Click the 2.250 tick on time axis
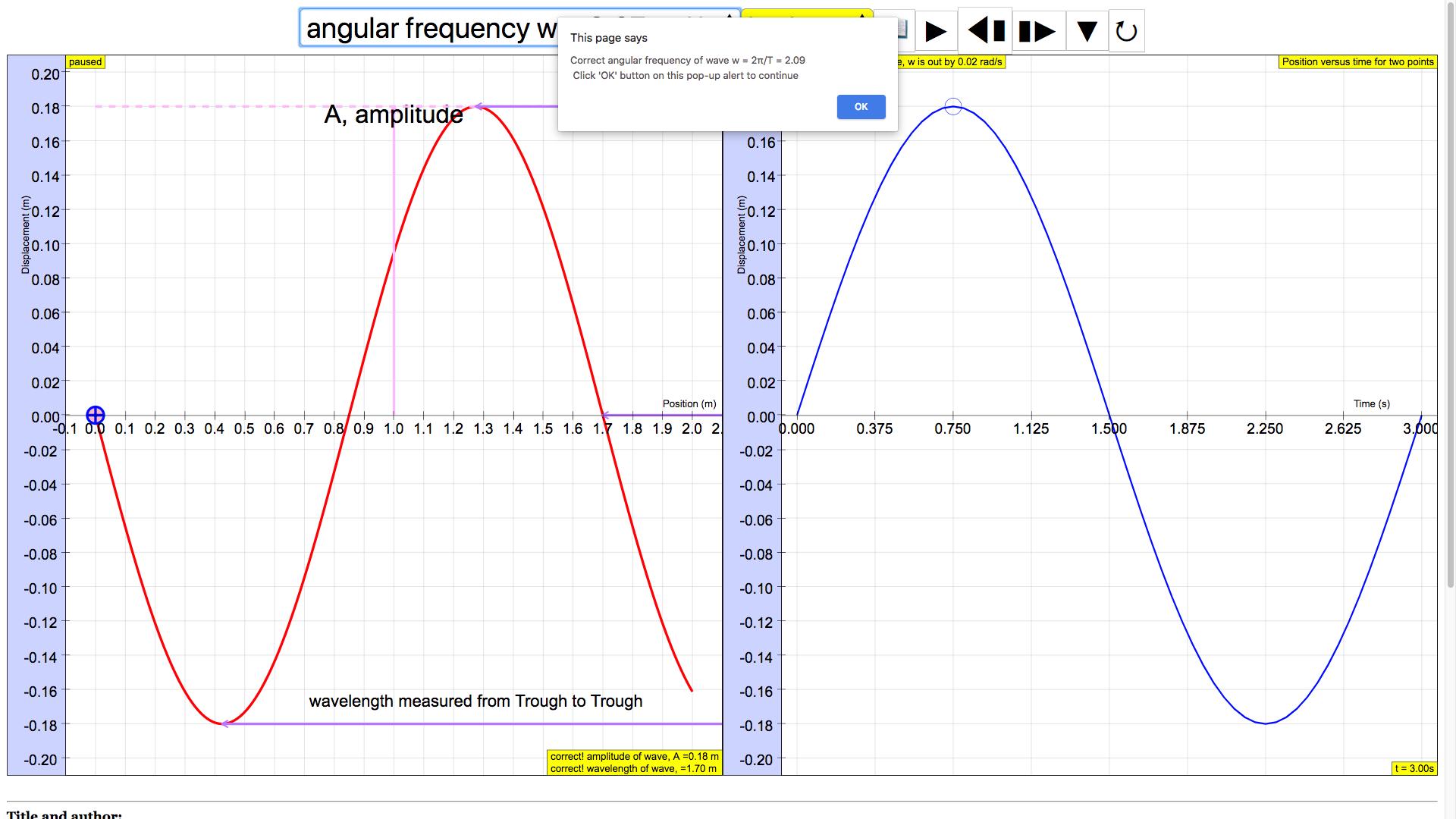This screenshot has height=819, width=1456. point(1265,429)
